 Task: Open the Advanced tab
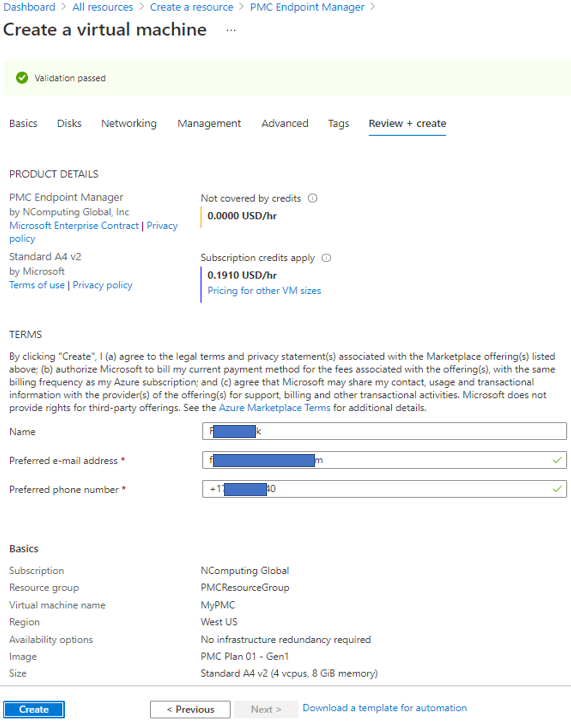[285, 124]
